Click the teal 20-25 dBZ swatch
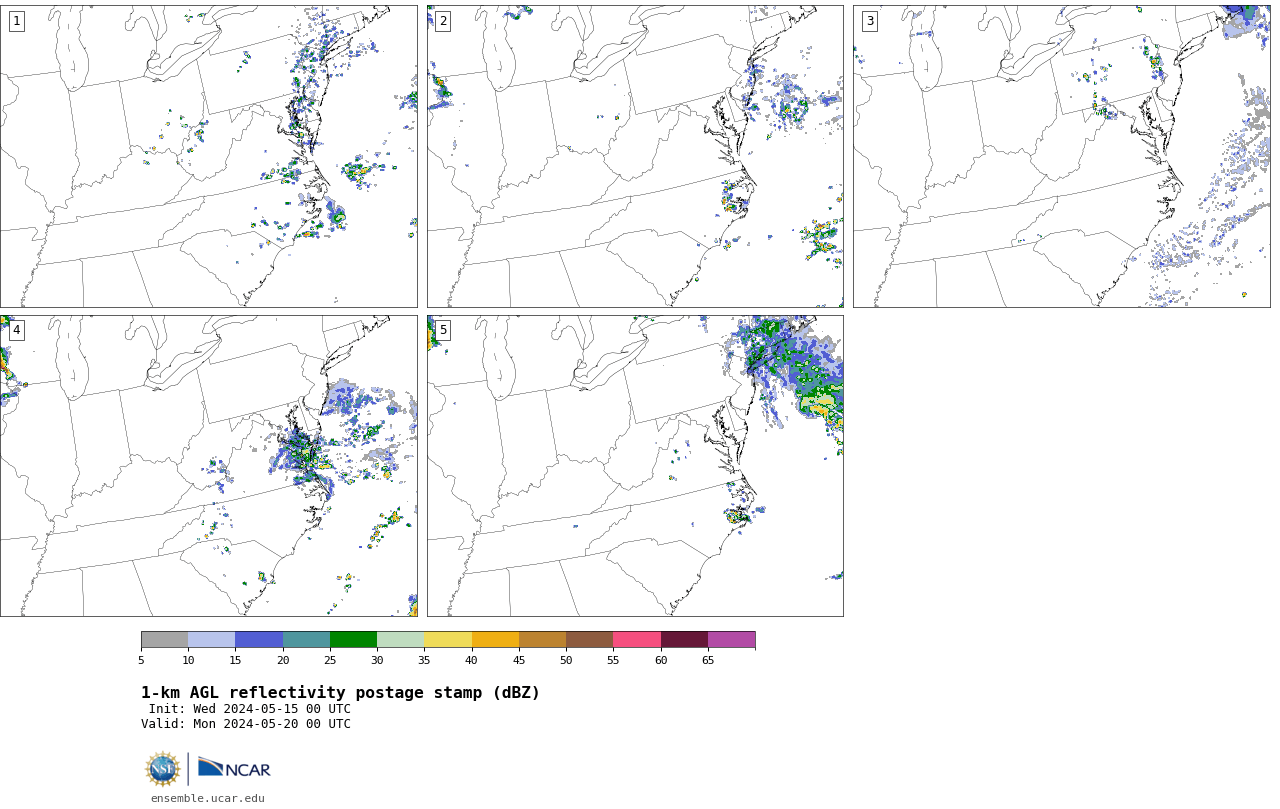The width and height of the screenshot is (1280, 809). [x=306, y=640]
